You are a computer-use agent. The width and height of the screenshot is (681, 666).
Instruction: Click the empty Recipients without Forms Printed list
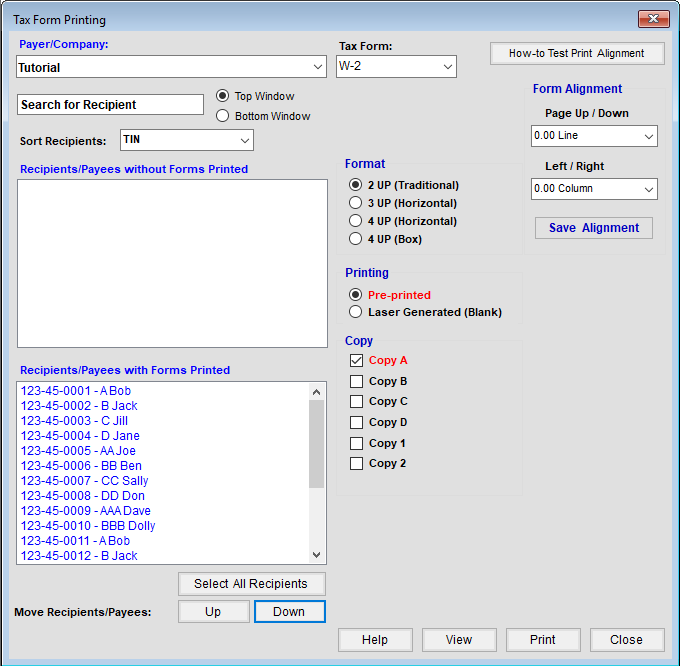(x=172, y=263)
